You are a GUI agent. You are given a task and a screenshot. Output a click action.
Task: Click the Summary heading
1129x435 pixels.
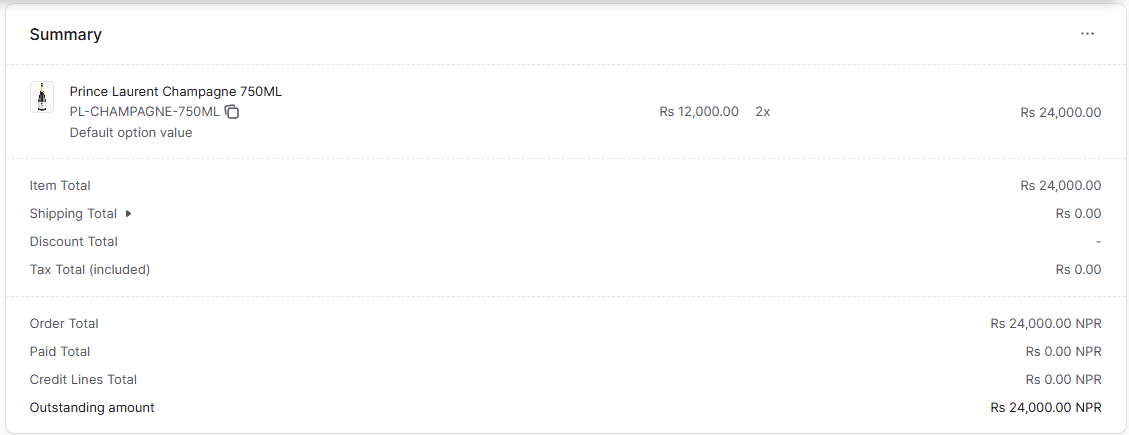click(65, 34)
